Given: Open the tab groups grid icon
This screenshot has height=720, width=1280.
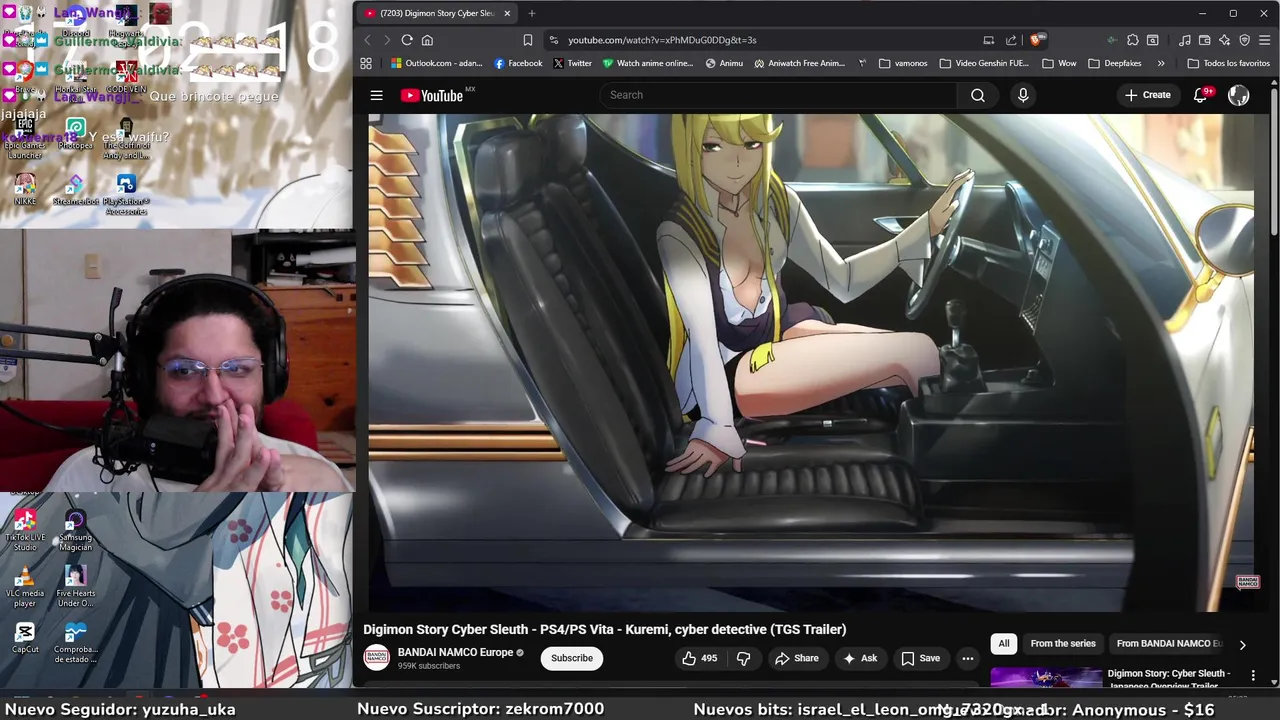Looking at the screenshot, I should (x=366, y=63).
